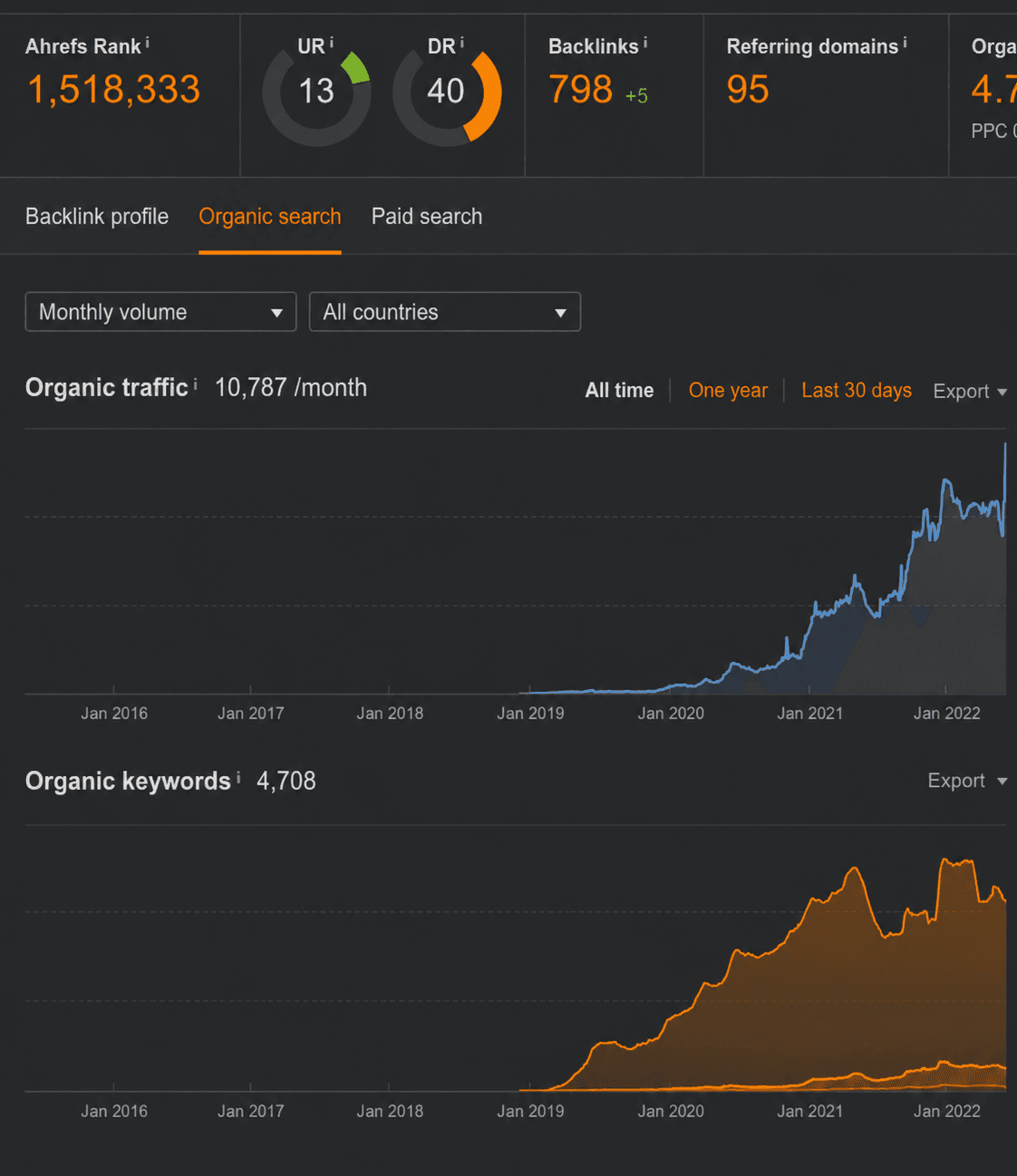The height and width of the screenshot is (1176, 1017).
Task: Switch traffic chart to One year
Action: coord(728,391)
